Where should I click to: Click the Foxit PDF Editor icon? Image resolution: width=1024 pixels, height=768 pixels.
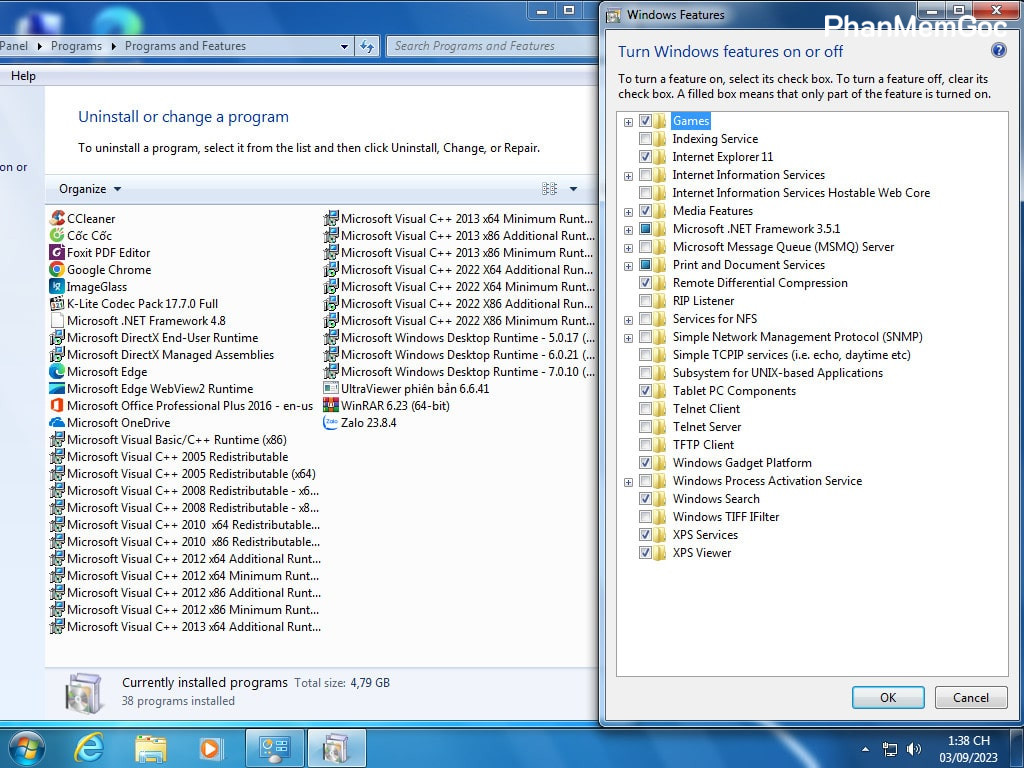[58, 253]
